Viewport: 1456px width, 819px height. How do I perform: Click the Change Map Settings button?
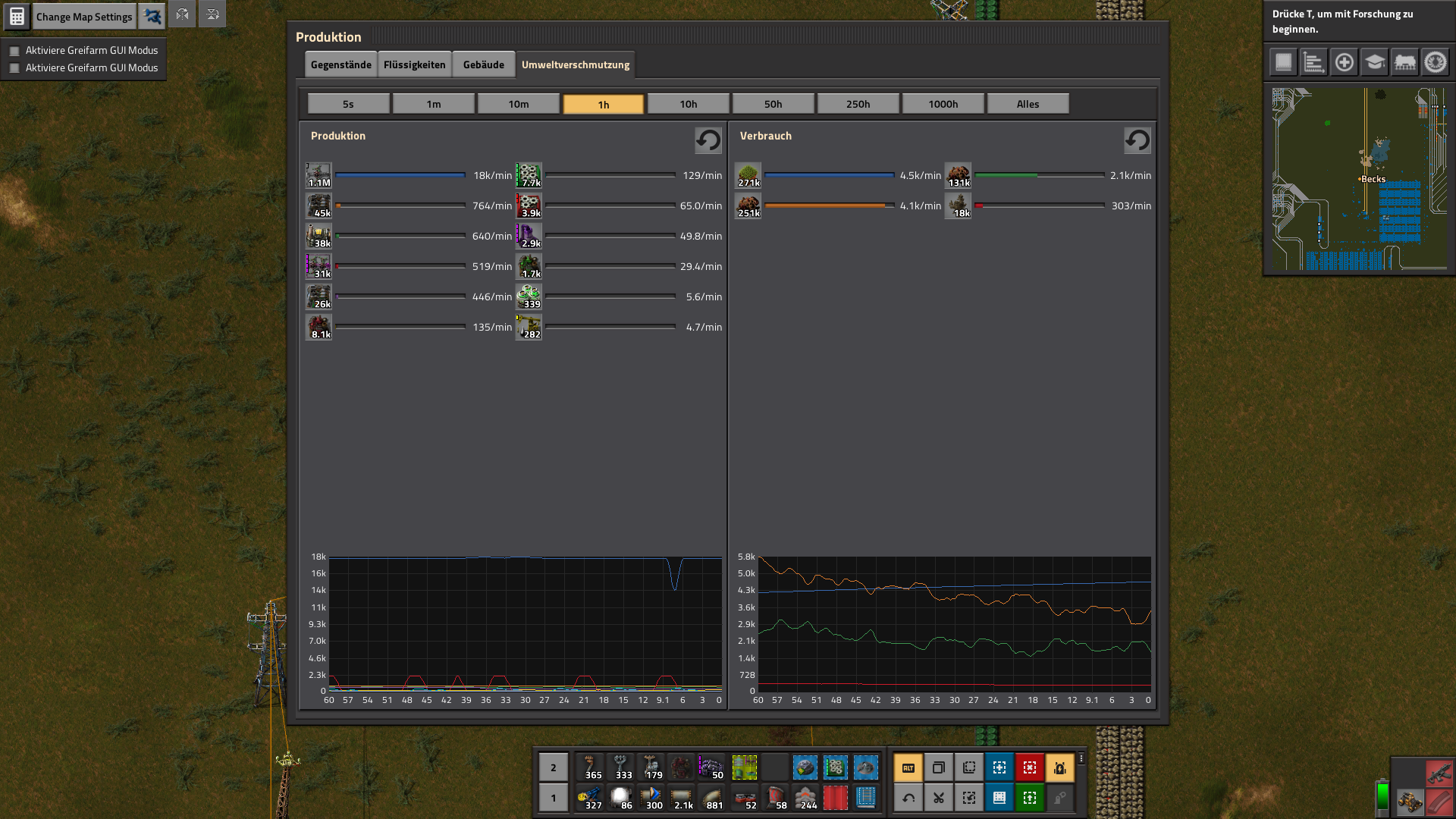click(84, 17)
